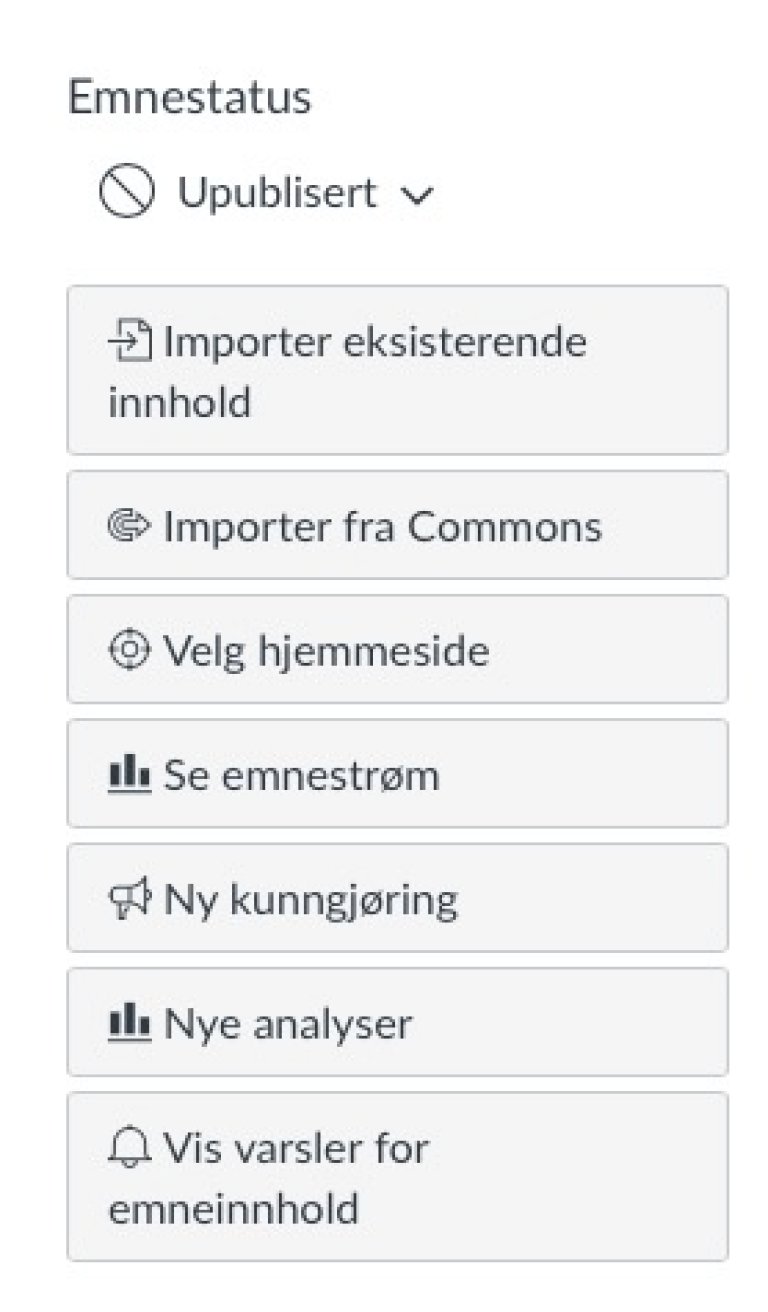
Task: Choose Velg hjemmeside
Action: [x=397, y=650]
